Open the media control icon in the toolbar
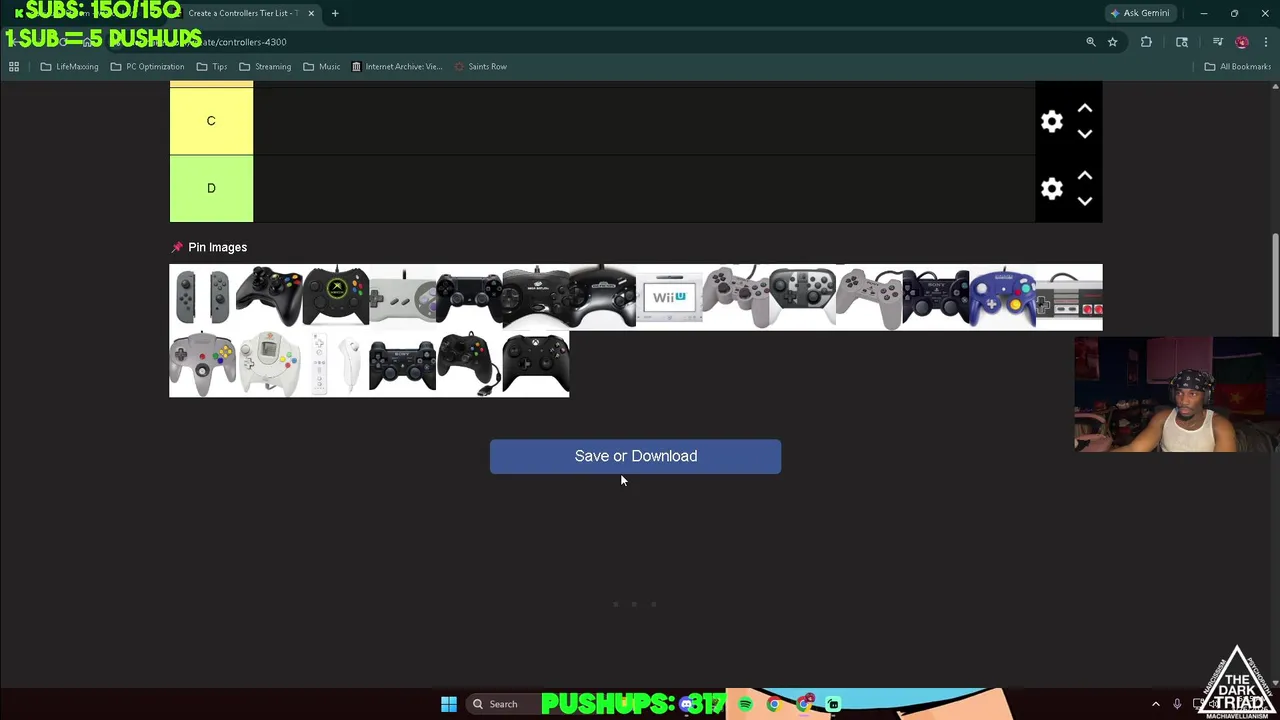The height and width of the screenshot is (720, 1280). click(x=1217, y=42)
